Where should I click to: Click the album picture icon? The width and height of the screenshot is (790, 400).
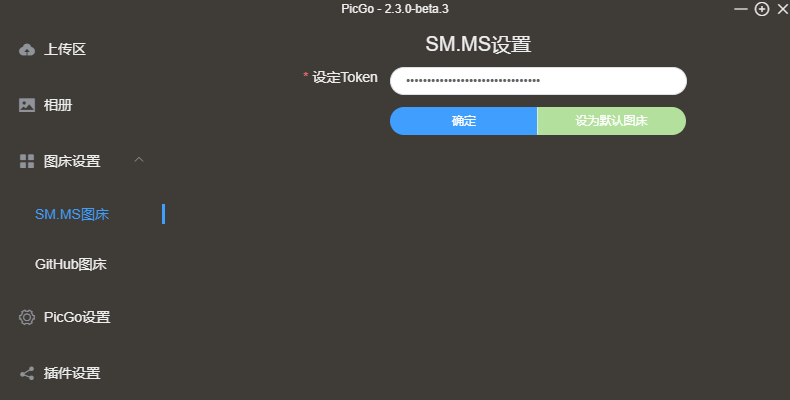click(x=27, y=105)
